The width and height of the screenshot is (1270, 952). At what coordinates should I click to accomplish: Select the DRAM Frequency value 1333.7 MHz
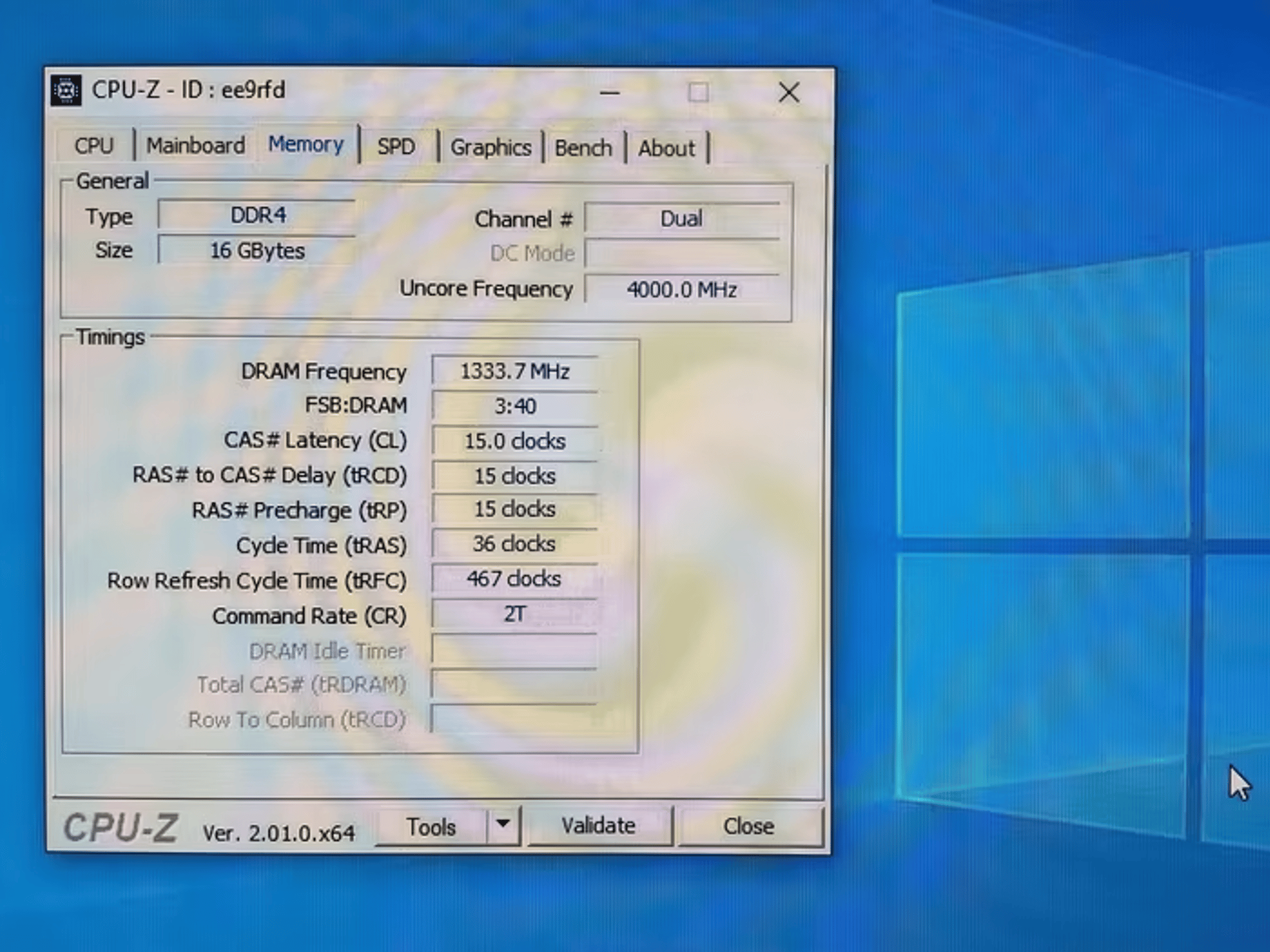click(x=515, y=371)
